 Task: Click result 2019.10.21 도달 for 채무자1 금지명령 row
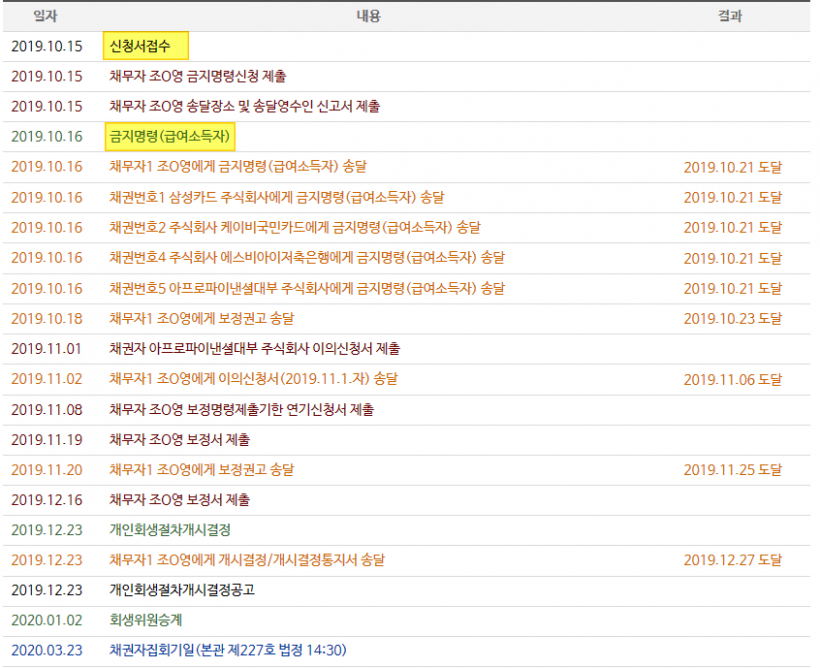point(733,167)
